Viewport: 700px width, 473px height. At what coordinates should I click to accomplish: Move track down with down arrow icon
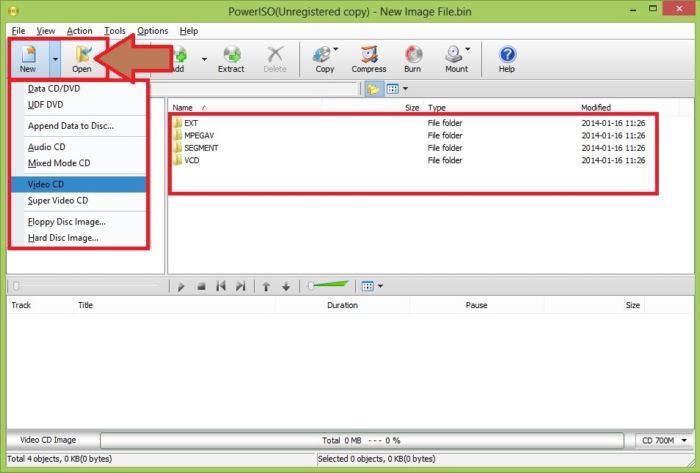point(286,286)
